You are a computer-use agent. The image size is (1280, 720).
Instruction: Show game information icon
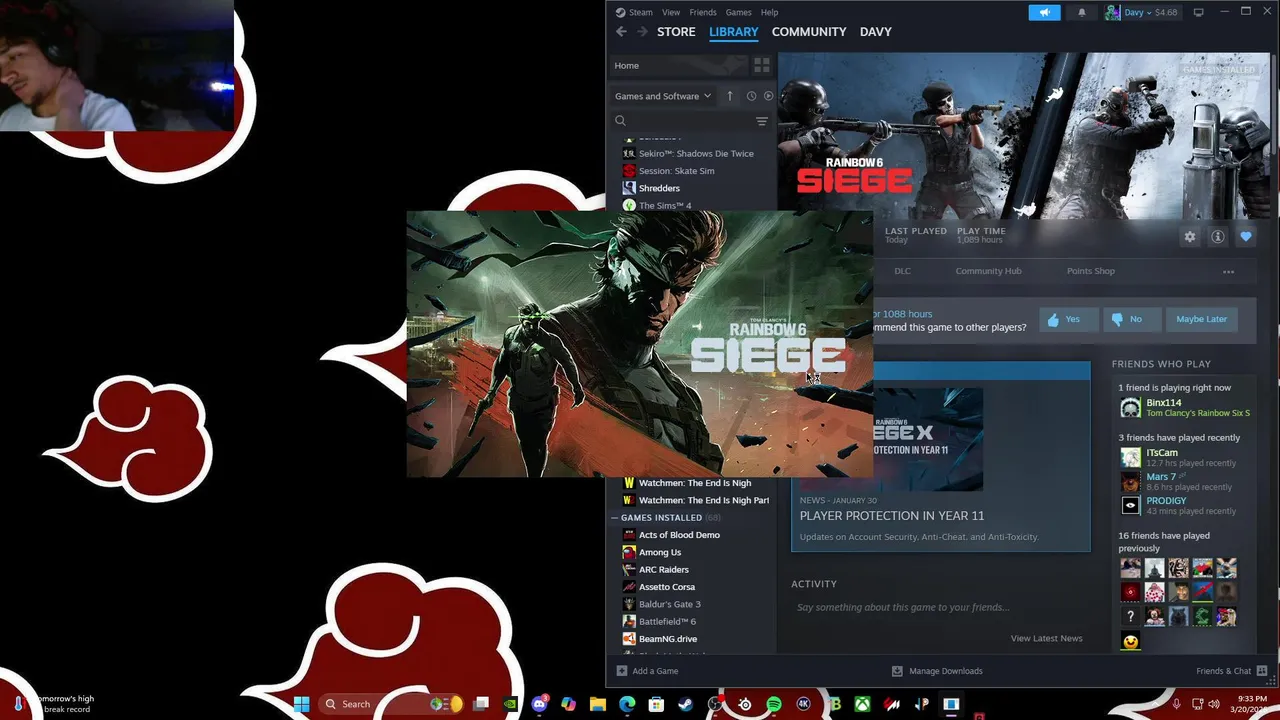(x=1218, y=237)
